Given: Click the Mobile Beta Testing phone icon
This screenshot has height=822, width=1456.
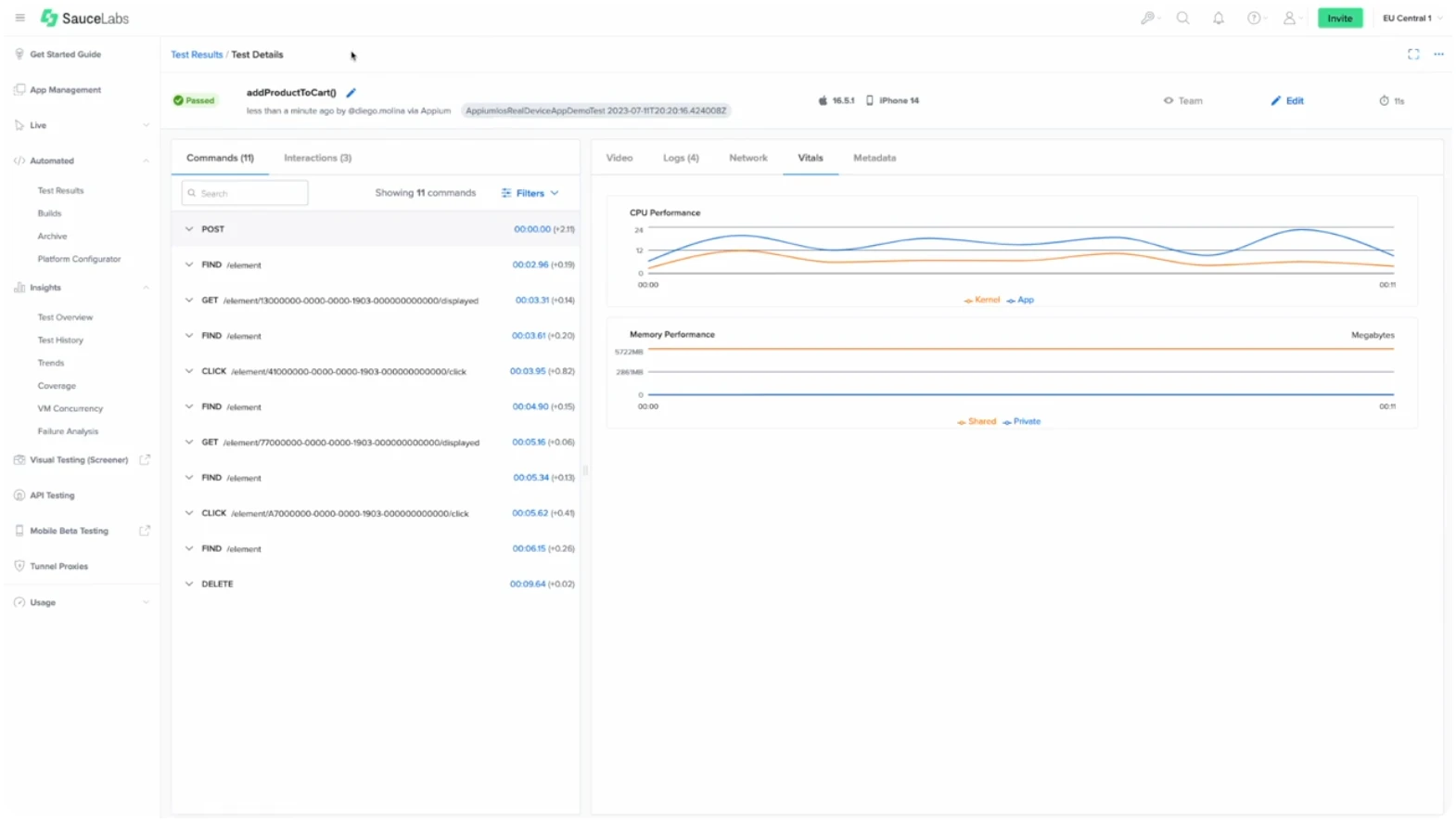Looking at the screenshot, I should click(19, 531).
